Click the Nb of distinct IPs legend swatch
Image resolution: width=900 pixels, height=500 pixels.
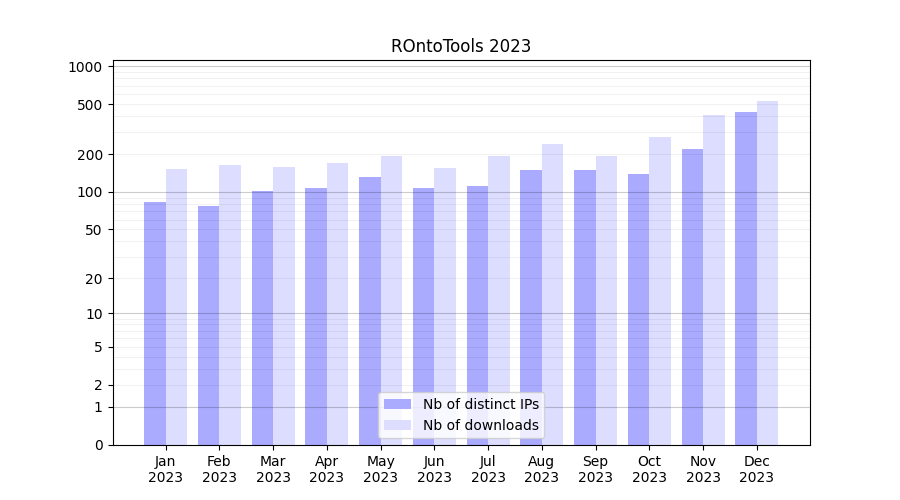(x=397, y=404)
